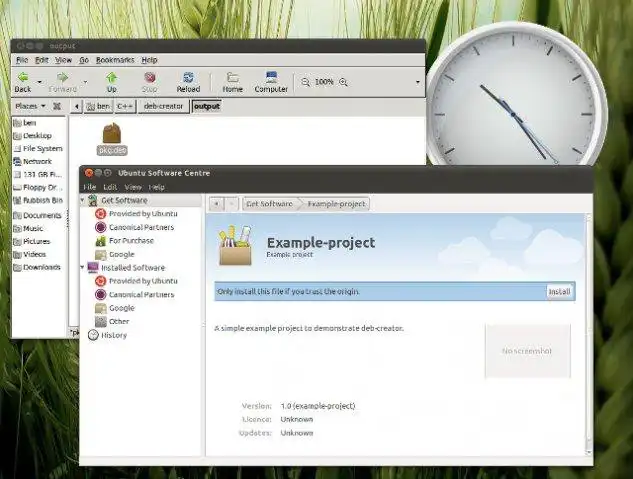633x479 pixels.
Task: Click the C++ path bar button
Action: point(125,106)
